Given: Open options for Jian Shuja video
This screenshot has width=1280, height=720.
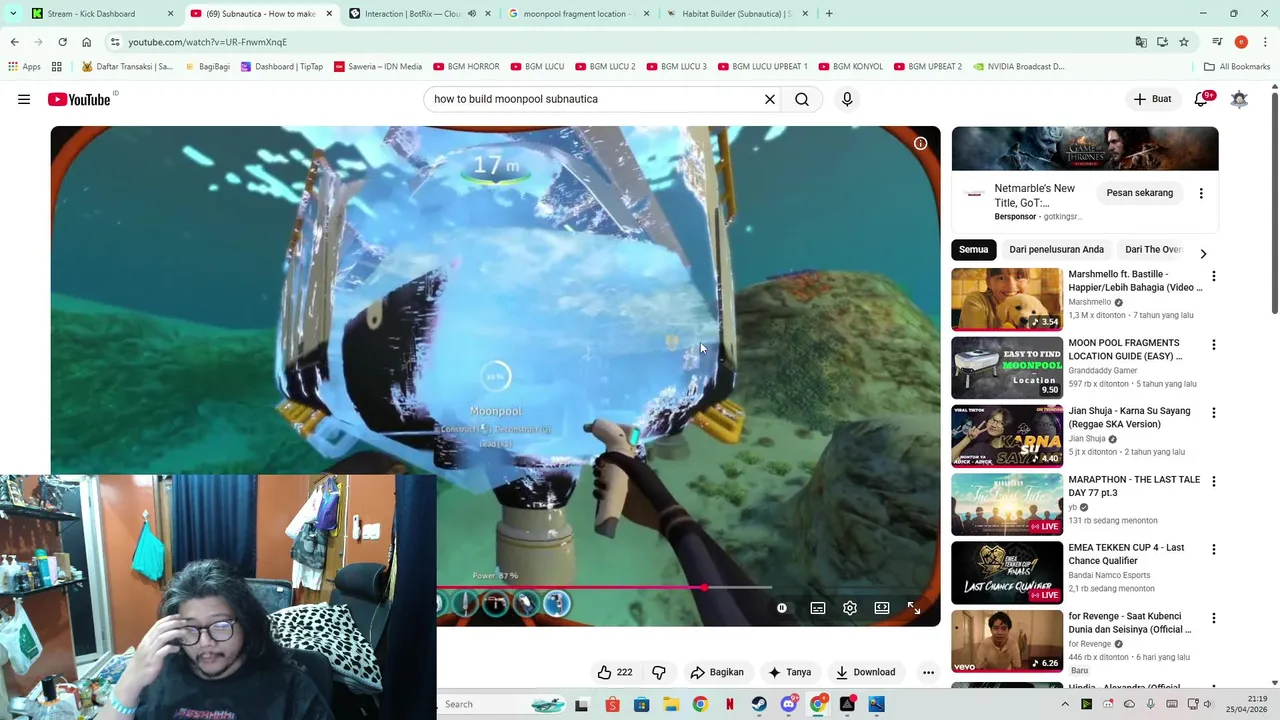Looking at the screenshot, I should pos(1214,413).
